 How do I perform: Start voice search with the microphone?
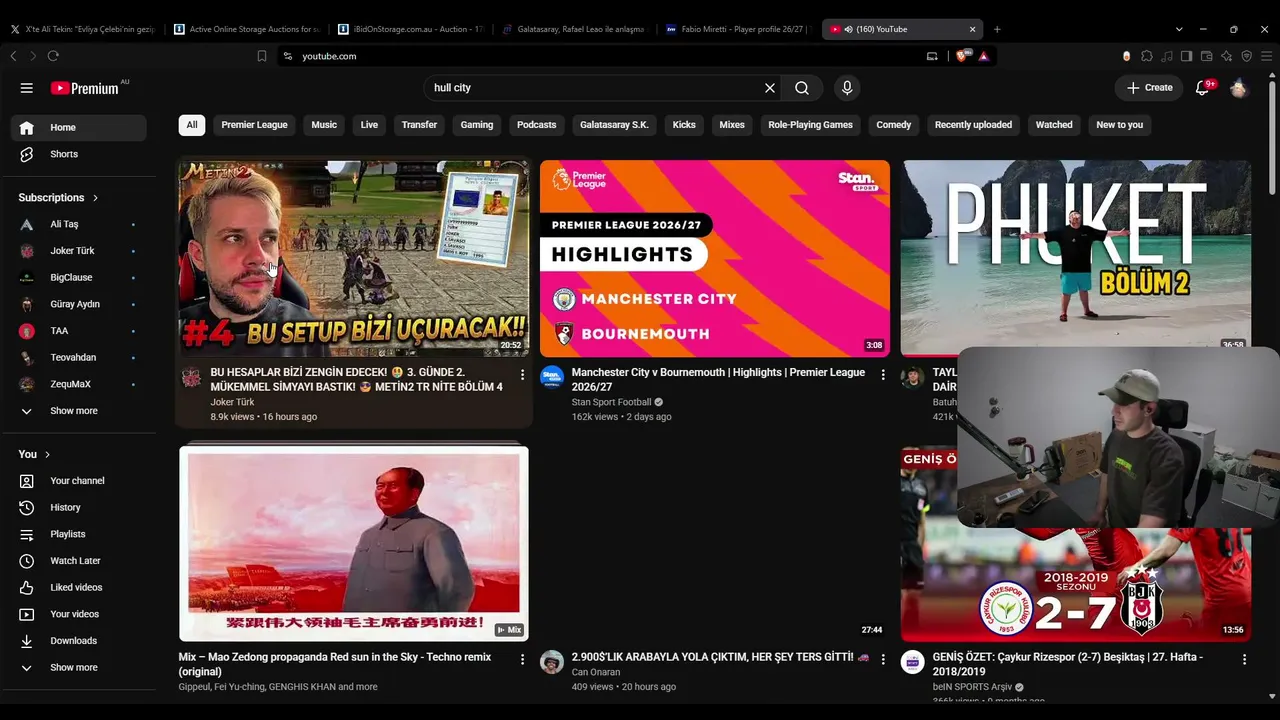tap(847, 88)
